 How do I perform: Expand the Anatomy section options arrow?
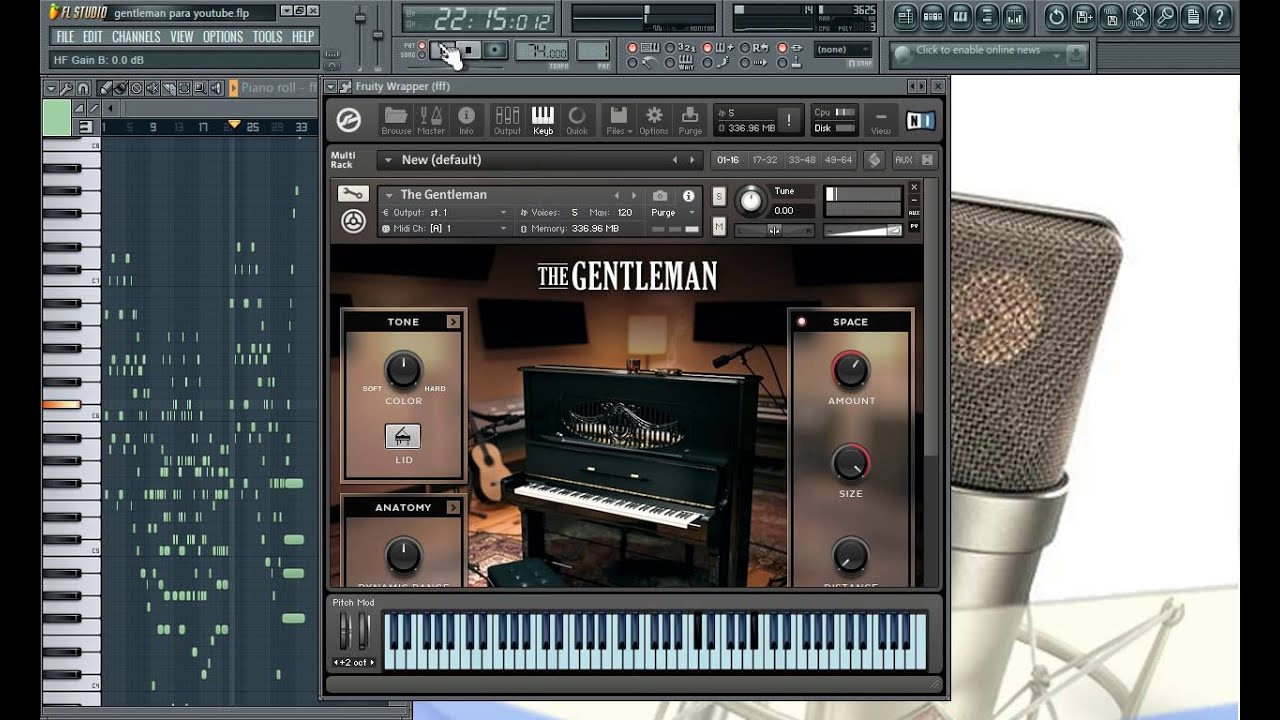(453, 508)
